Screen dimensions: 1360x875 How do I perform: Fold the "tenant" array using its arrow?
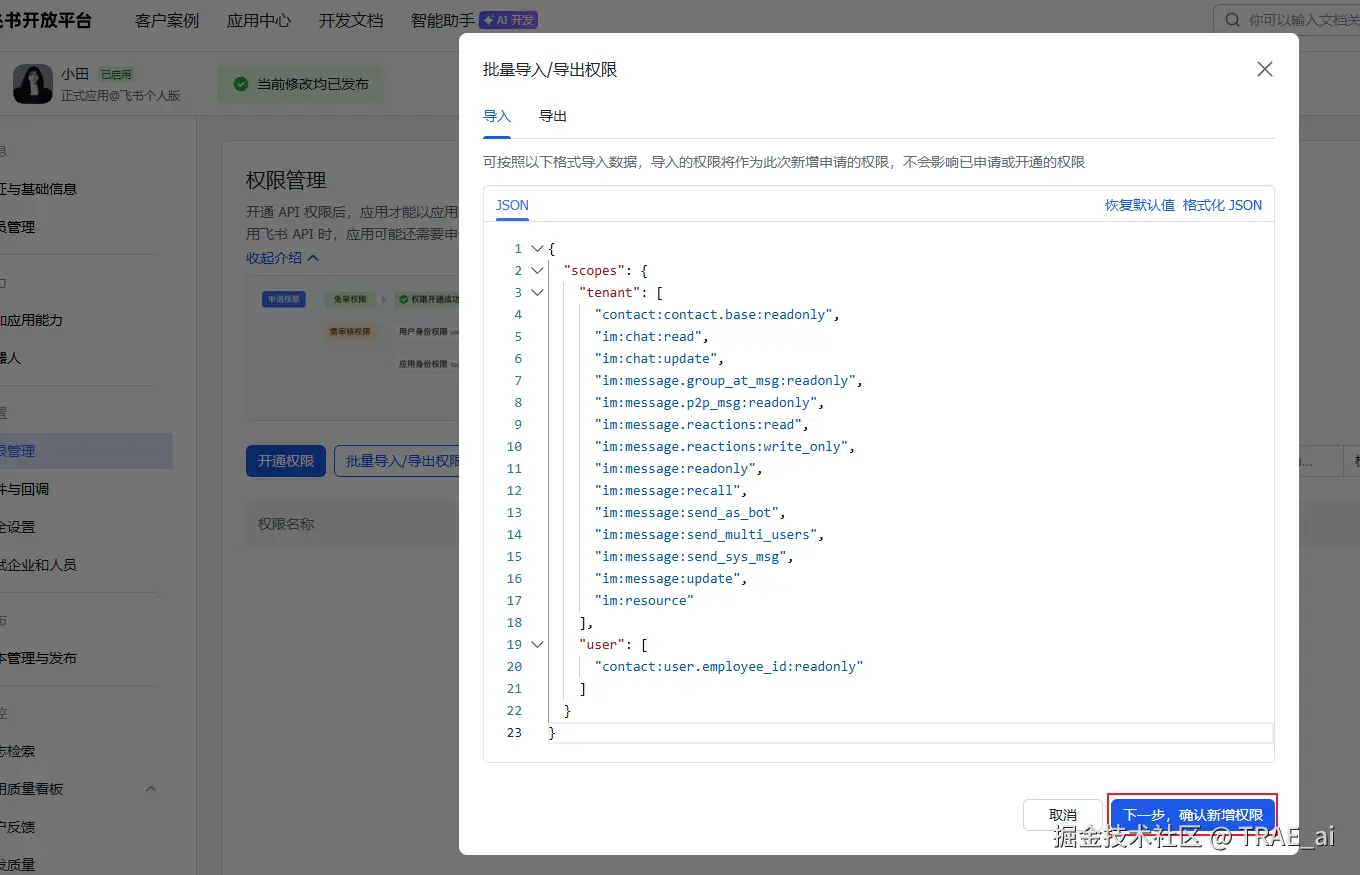point(538,293)
